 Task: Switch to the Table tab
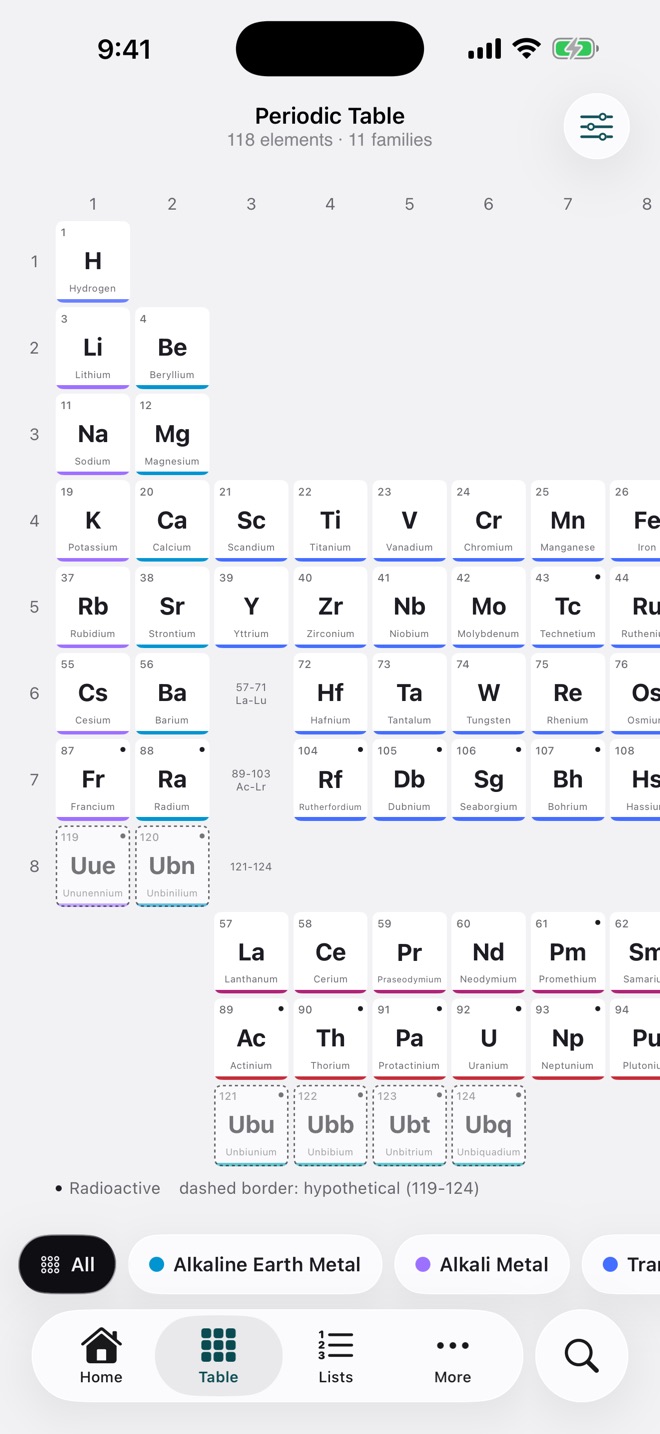(218, 1356)
